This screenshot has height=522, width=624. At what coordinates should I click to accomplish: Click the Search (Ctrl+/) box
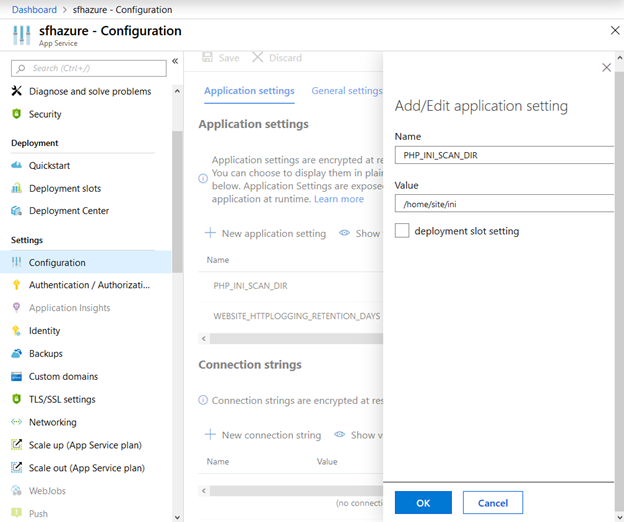click(89, 68)
